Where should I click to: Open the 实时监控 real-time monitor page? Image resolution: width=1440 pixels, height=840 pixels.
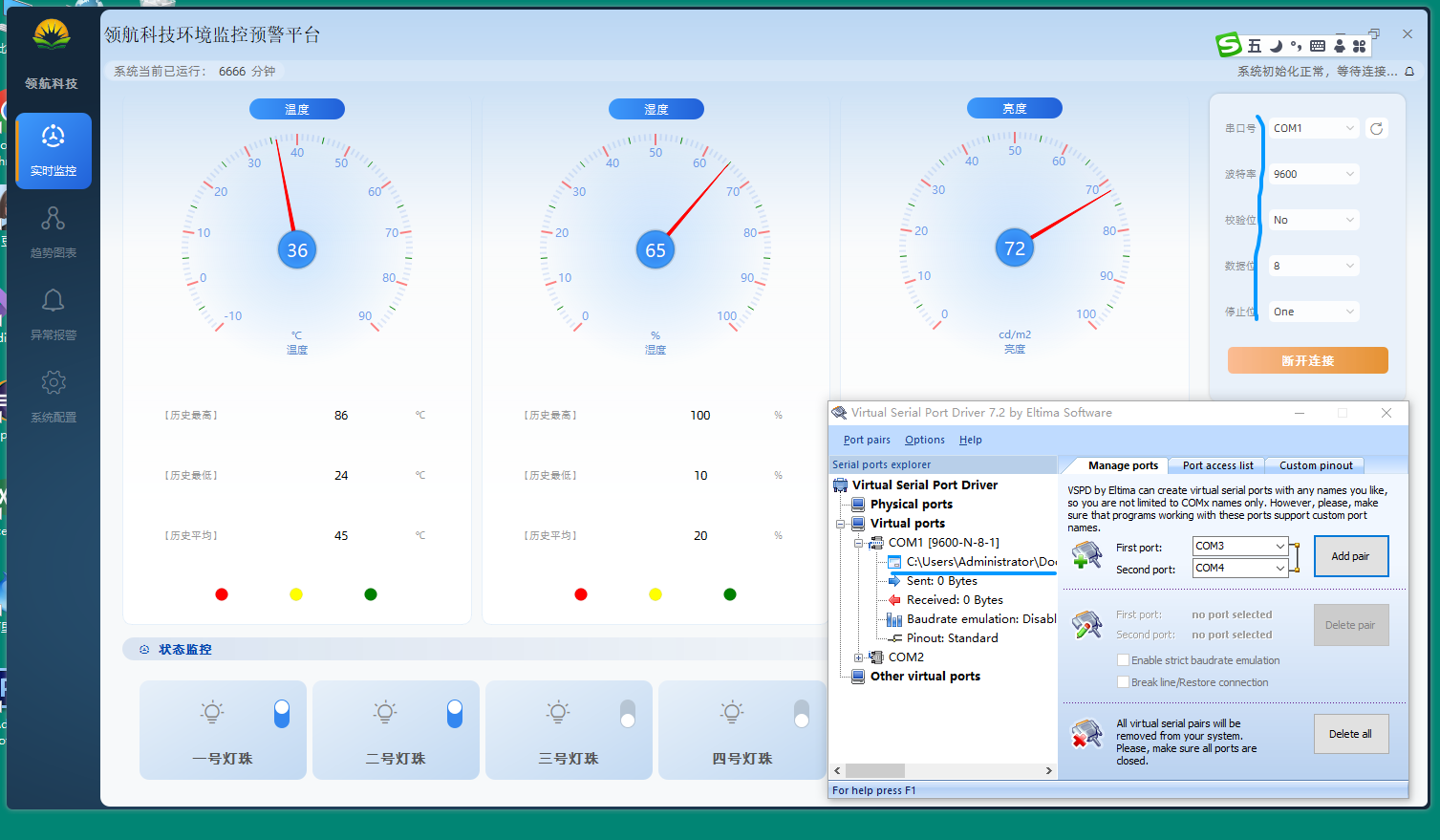click(x=54, y=151)
